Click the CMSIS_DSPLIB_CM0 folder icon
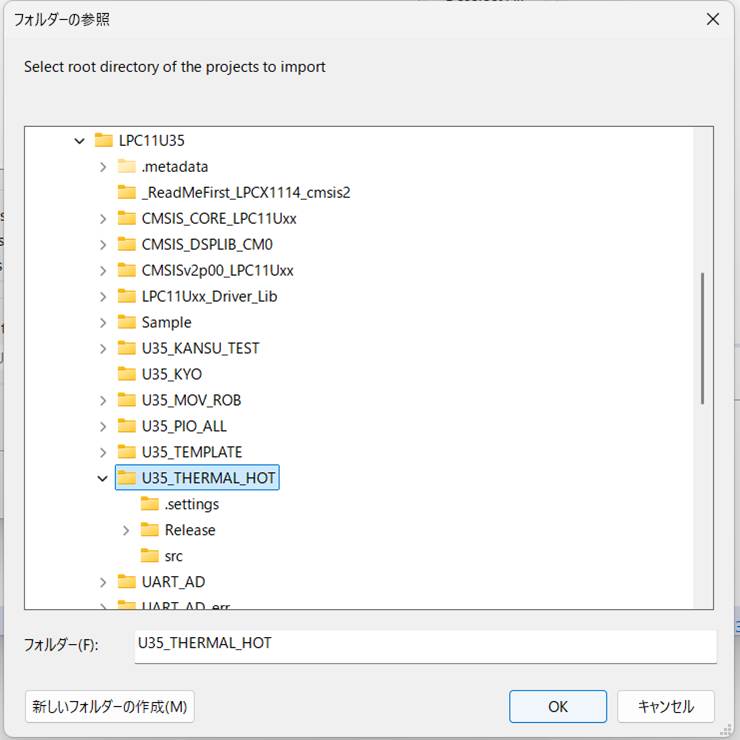 (126, 245)
